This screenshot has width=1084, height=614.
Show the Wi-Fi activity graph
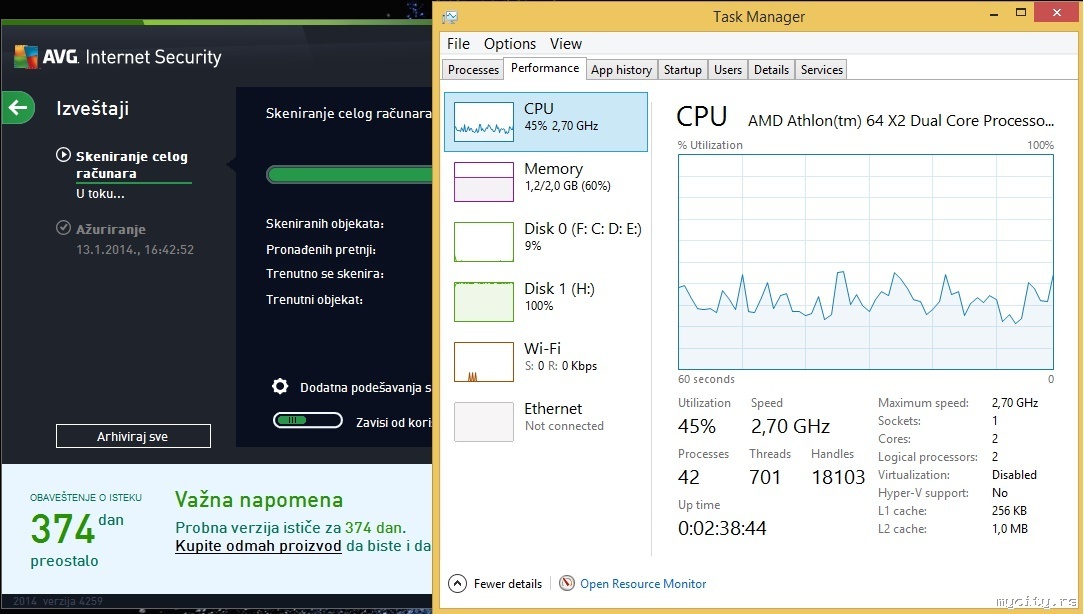coord(484,361)
